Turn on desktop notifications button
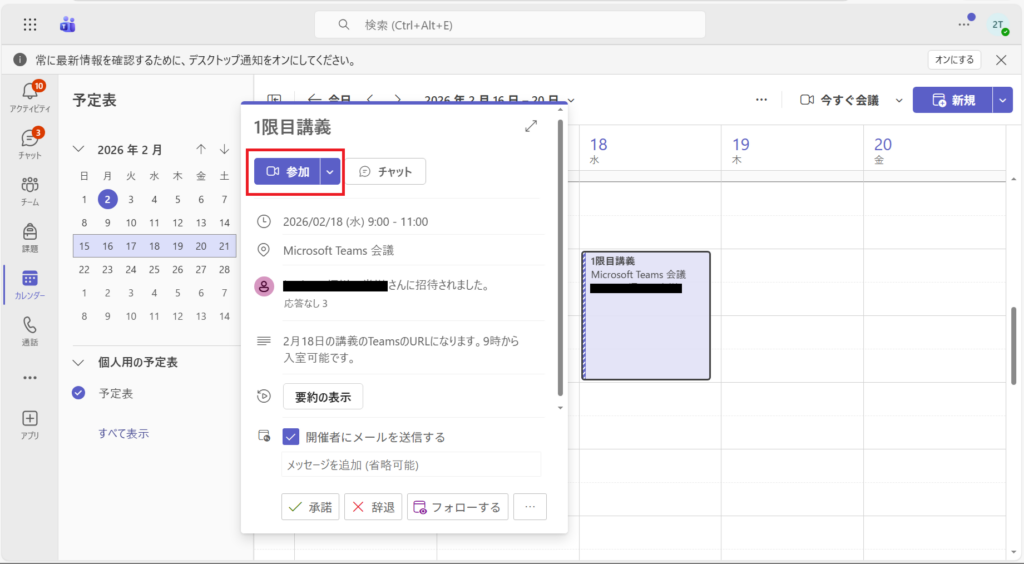Screen dimensions: 1024x564 954,60
